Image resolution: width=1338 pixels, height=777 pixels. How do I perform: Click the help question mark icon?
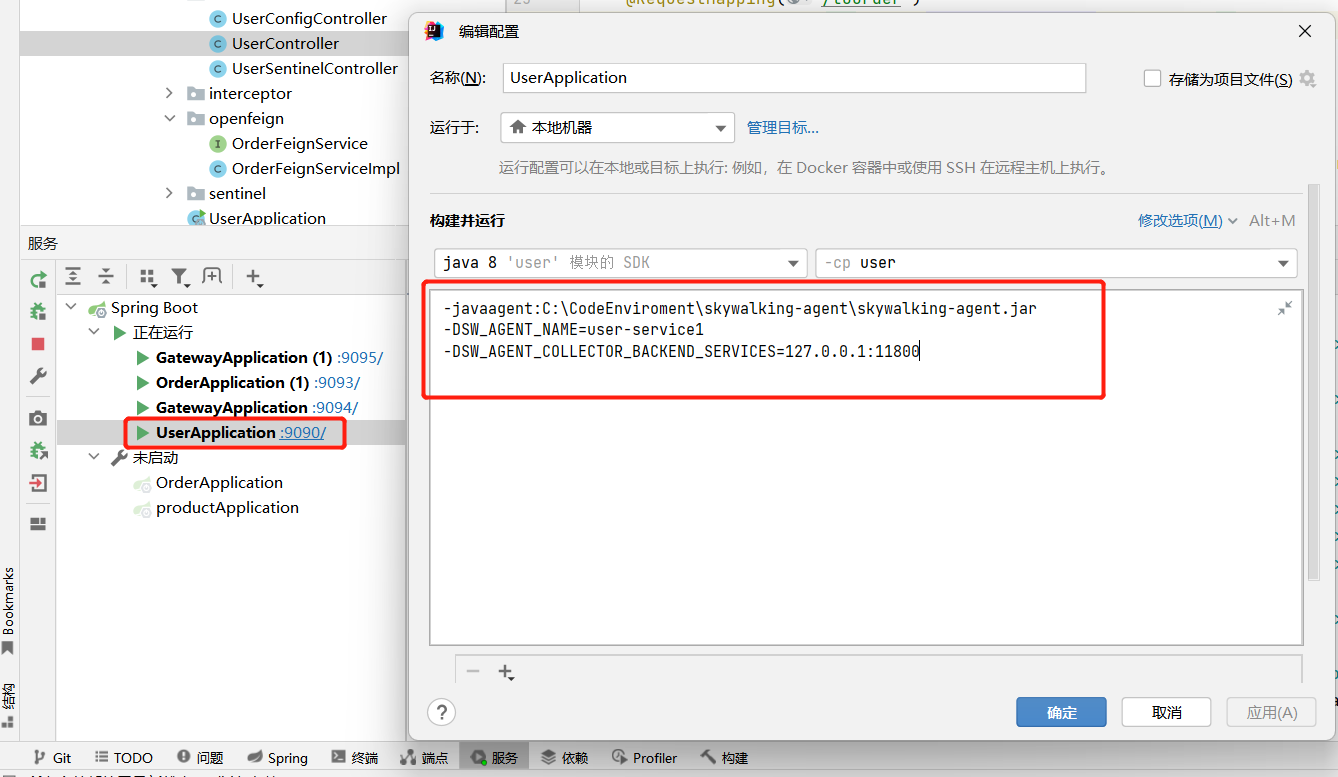pyautogui.click(x=441, y=712)
